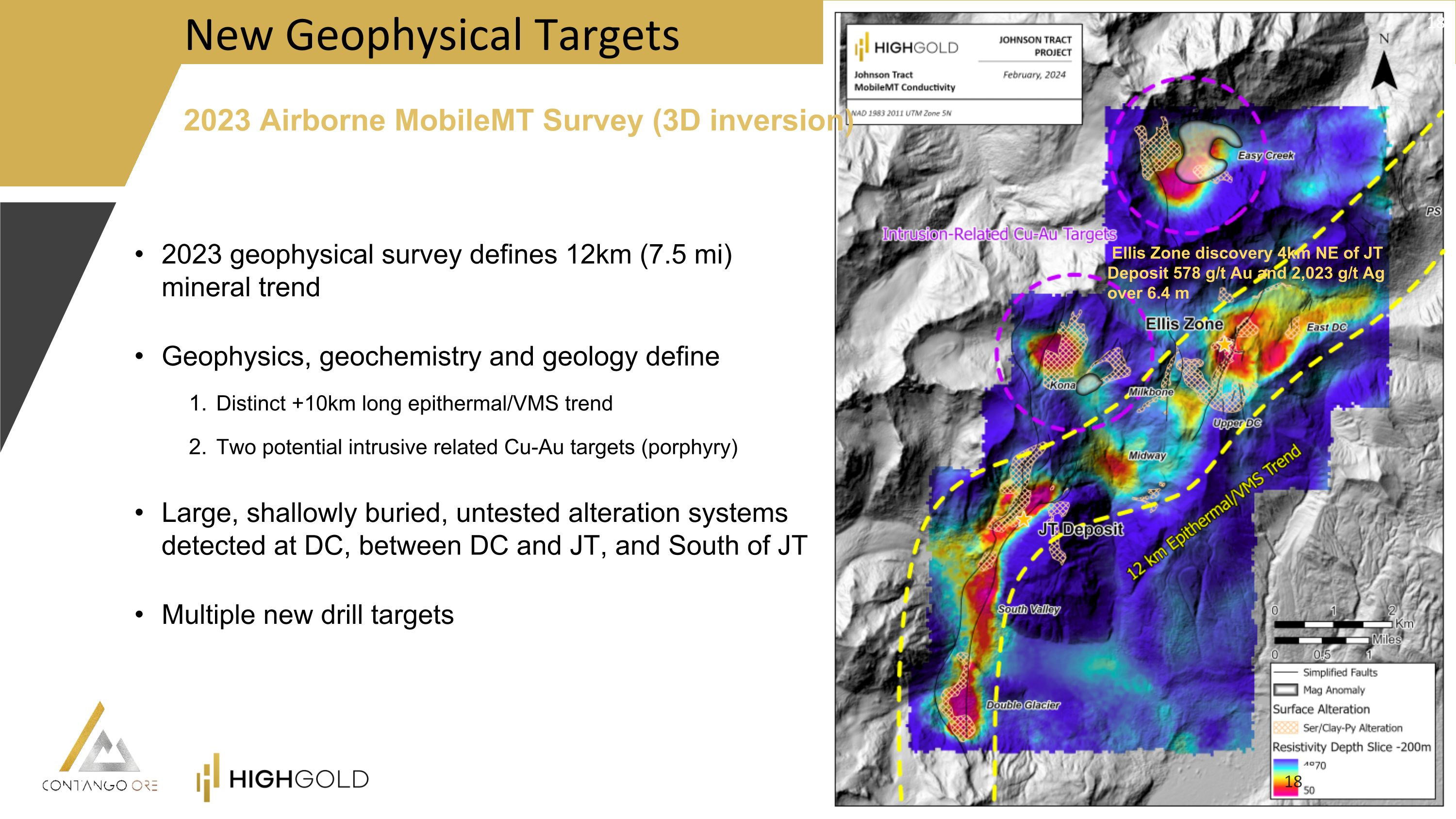The width and height of the screenshot is (1456, 819).
Task: Click the 'East DC' map label
Action: point(1326,327)
